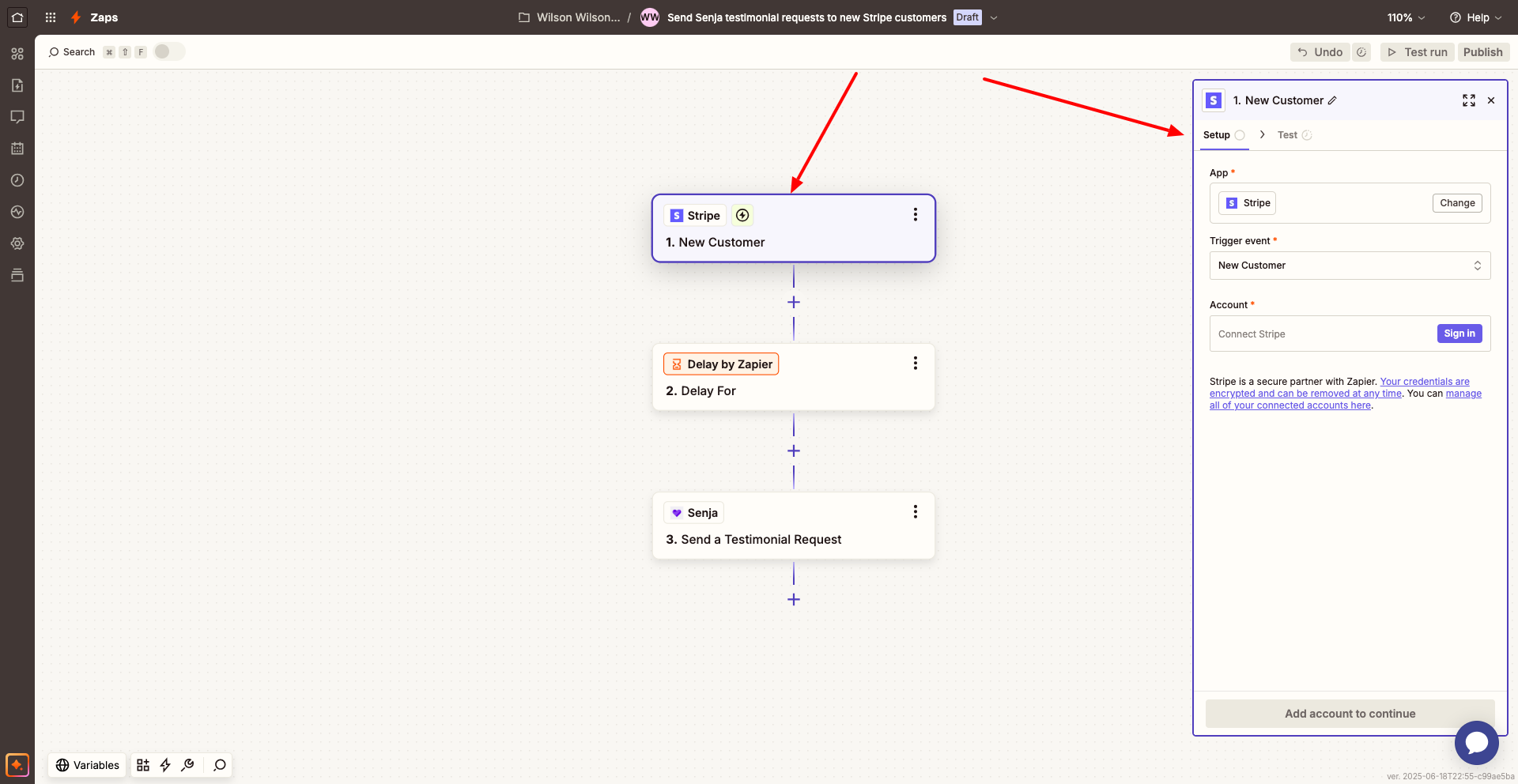
Task: Click the Zaps lightning logo
Action: 76,17
